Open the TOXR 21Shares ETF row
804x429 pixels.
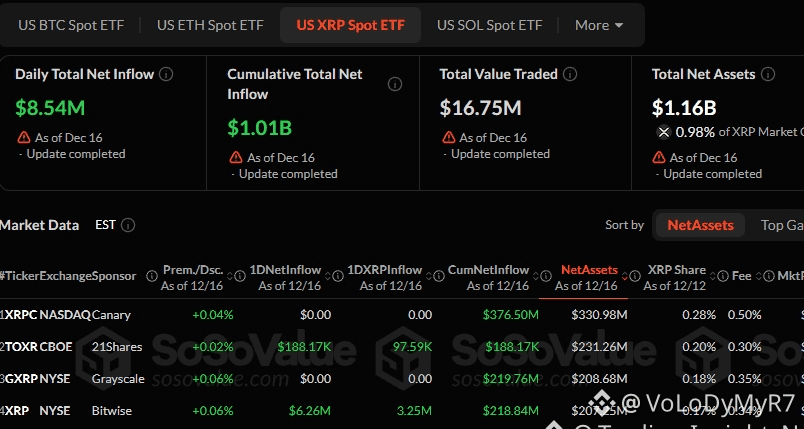pyautogui.click(x=71, y=347)
